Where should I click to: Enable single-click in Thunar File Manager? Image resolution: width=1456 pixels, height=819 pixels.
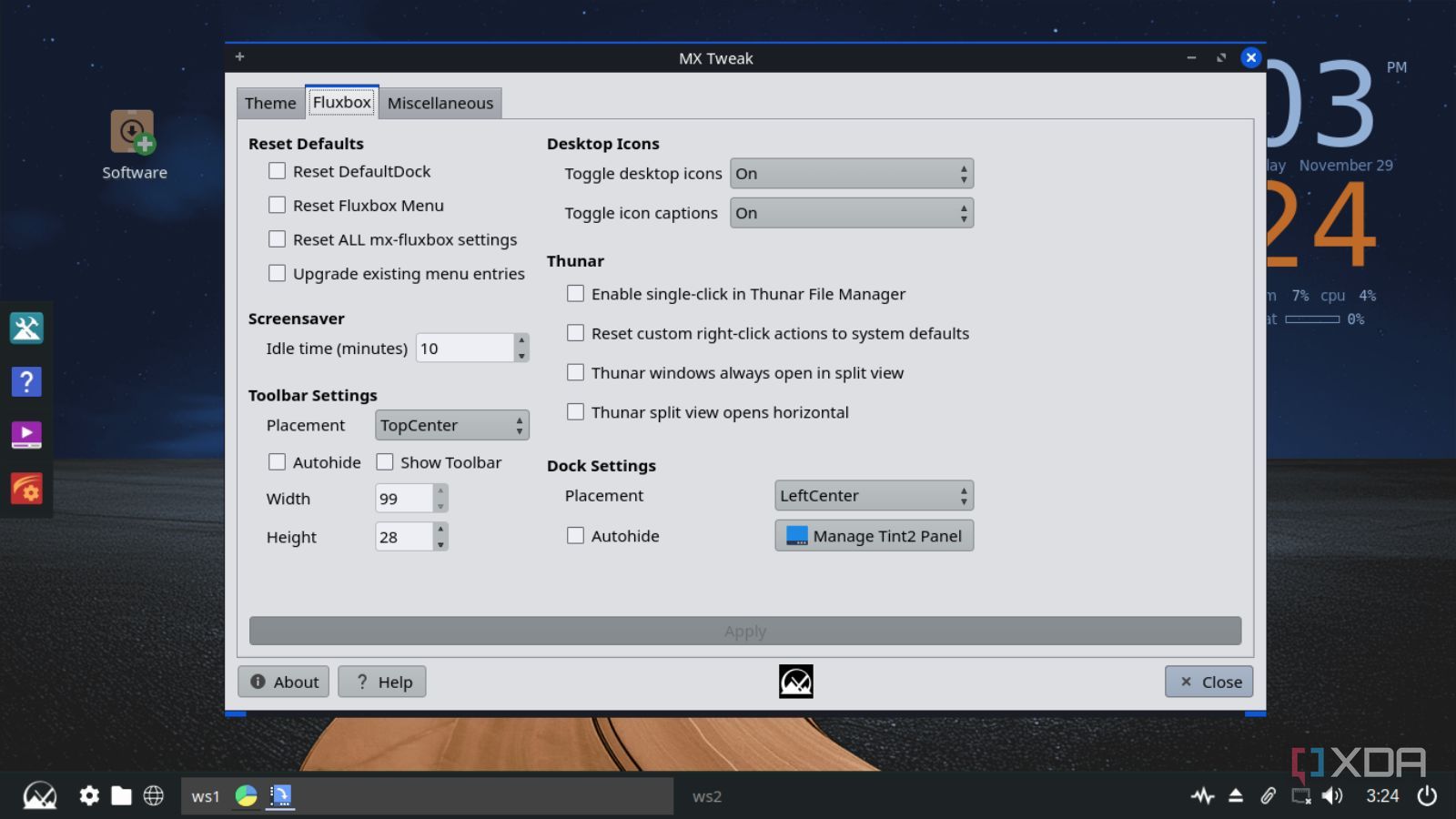[576, 294]
